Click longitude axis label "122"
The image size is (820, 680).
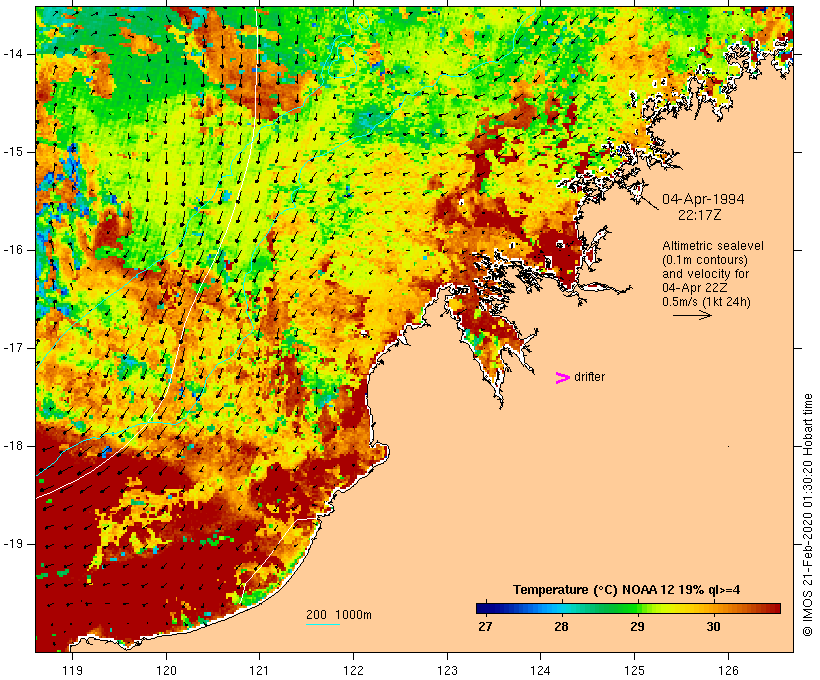tap(354, 670)
